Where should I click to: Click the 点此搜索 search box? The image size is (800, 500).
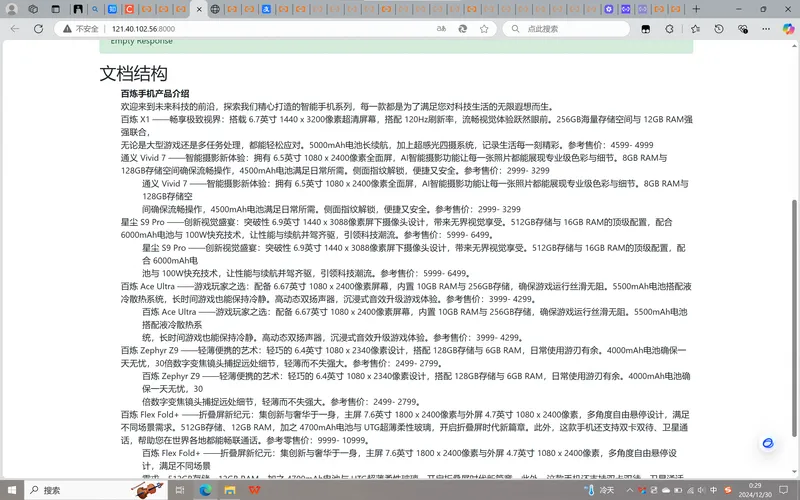coord(566,29)
